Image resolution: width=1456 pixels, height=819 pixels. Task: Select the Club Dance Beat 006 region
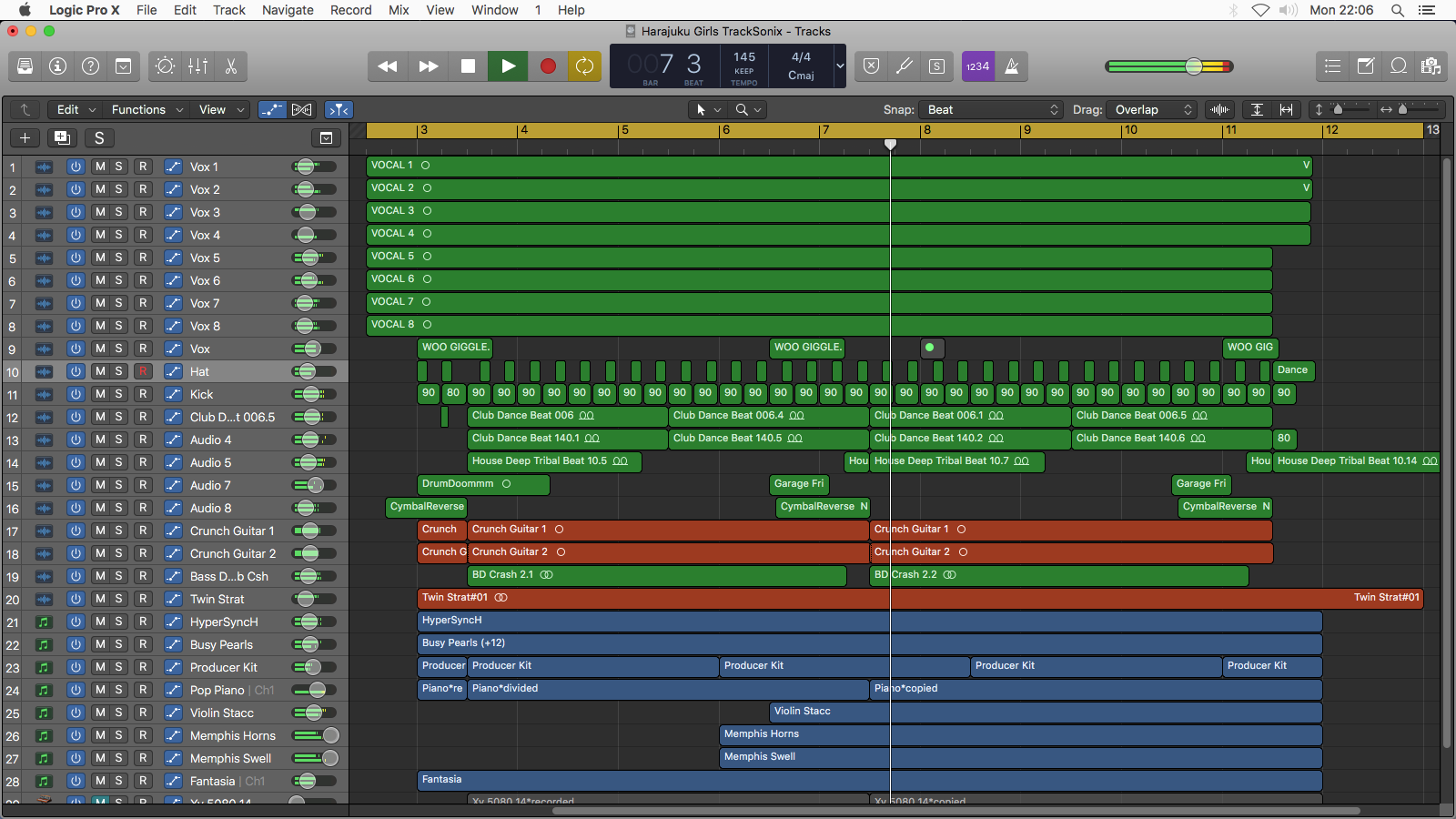[x=564, y=416]
